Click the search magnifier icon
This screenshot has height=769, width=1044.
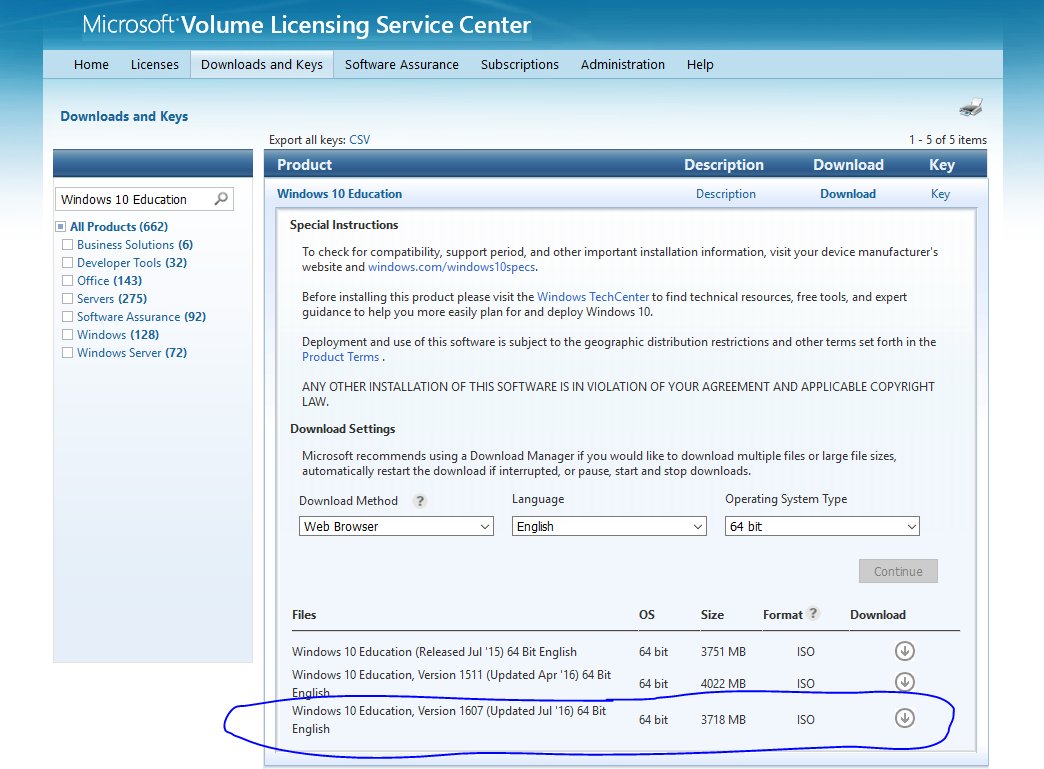click(221, 198)
